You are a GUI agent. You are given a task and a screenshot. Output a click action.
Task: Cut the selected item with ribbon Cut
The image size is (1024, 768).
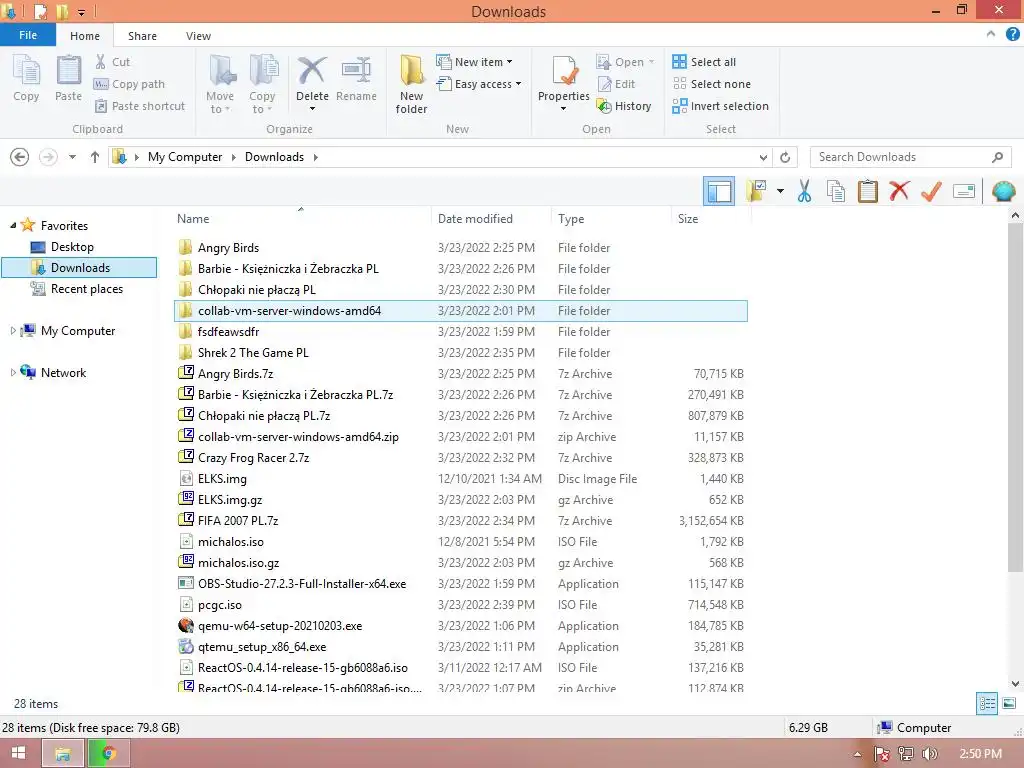coord(112,62)
